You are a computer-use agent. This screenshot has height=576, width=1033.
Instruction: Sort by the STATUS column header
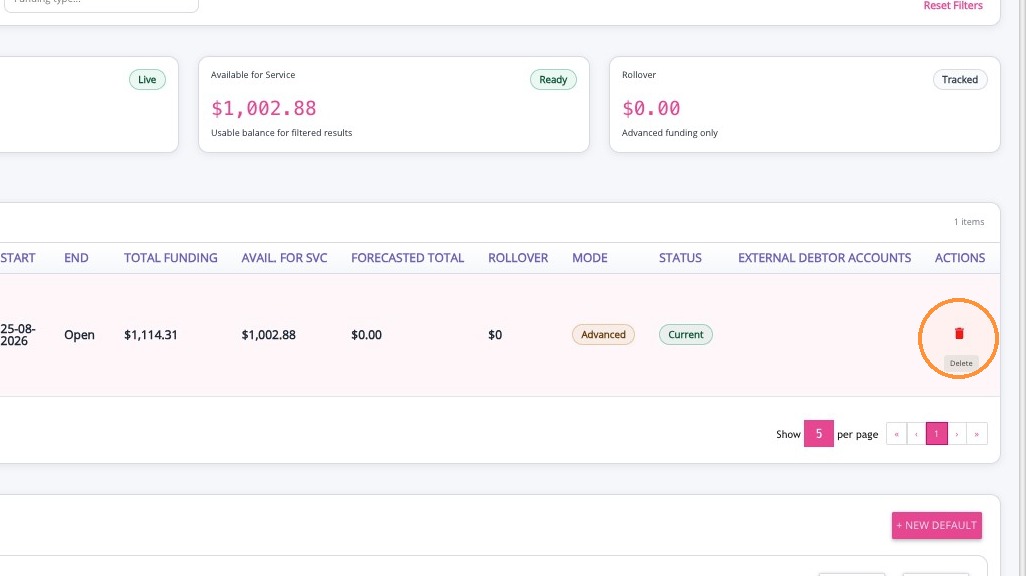(x=680, y=258)
